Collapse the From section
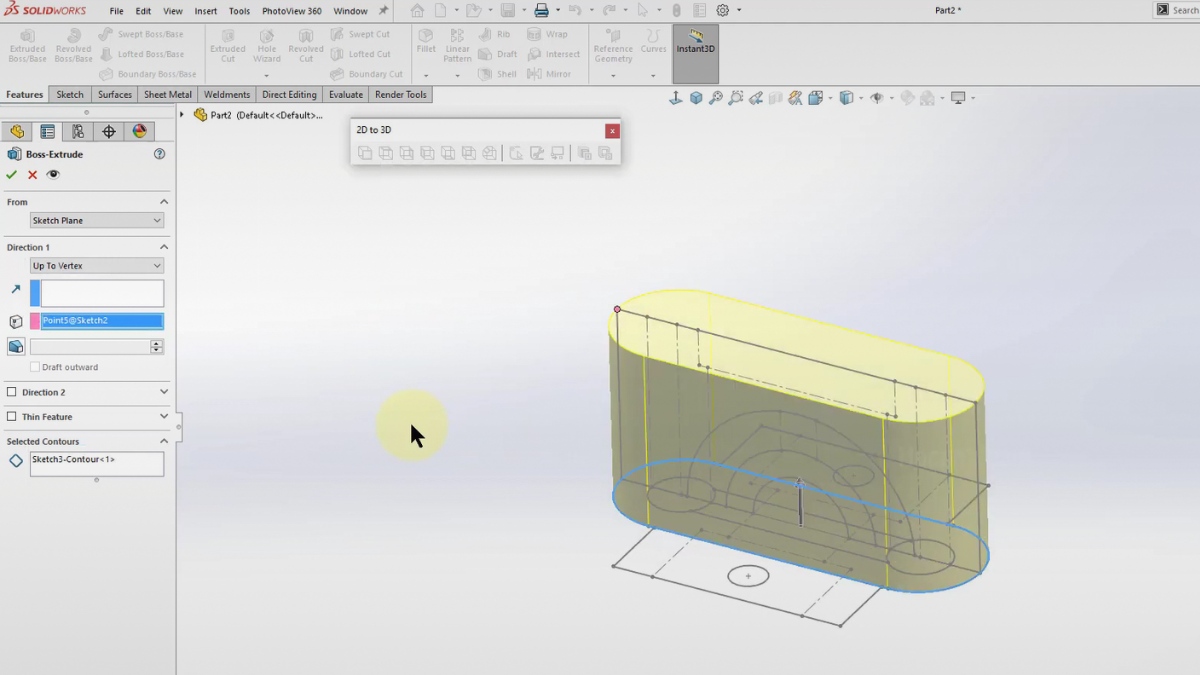The image size is (1200, 675). (164, 202)
